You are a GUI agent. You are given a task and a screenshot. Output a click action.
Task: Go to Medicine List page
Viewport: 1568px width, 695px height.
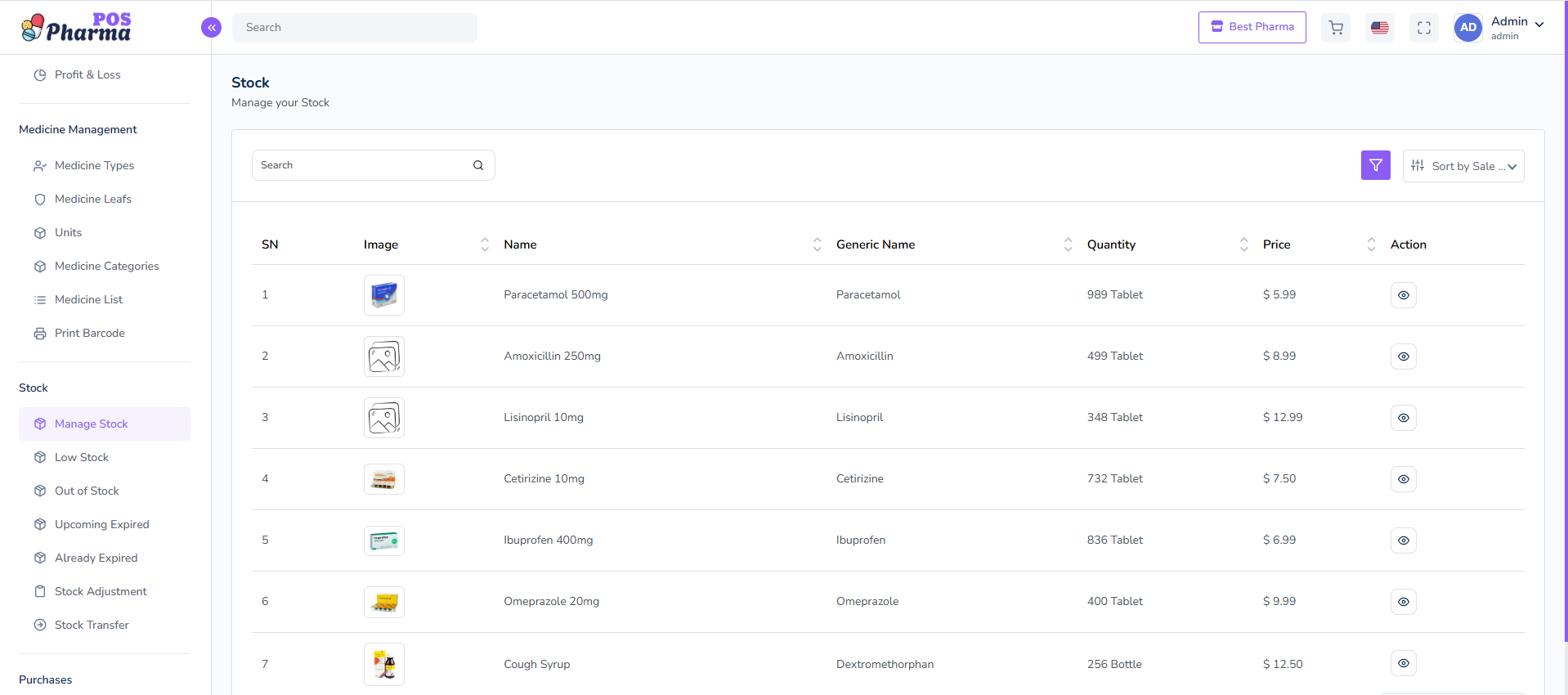pyautogui.click(x=88, y=299)
